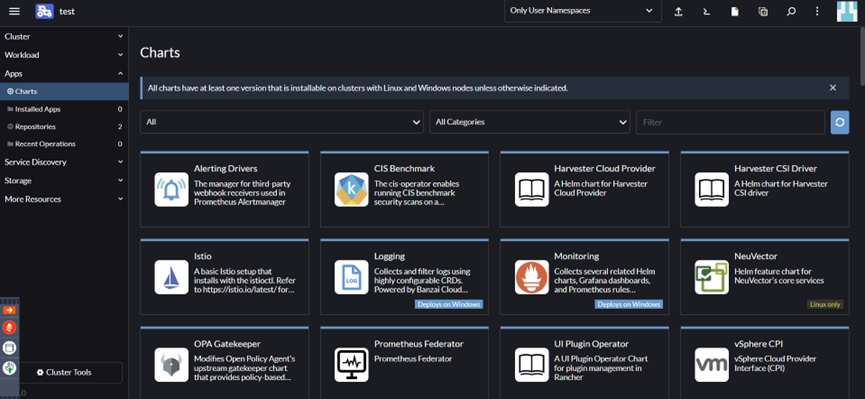The image size is (865, 399).
Task: Expand the More Resources sidebar section
Action: click(x=64, y=199)
